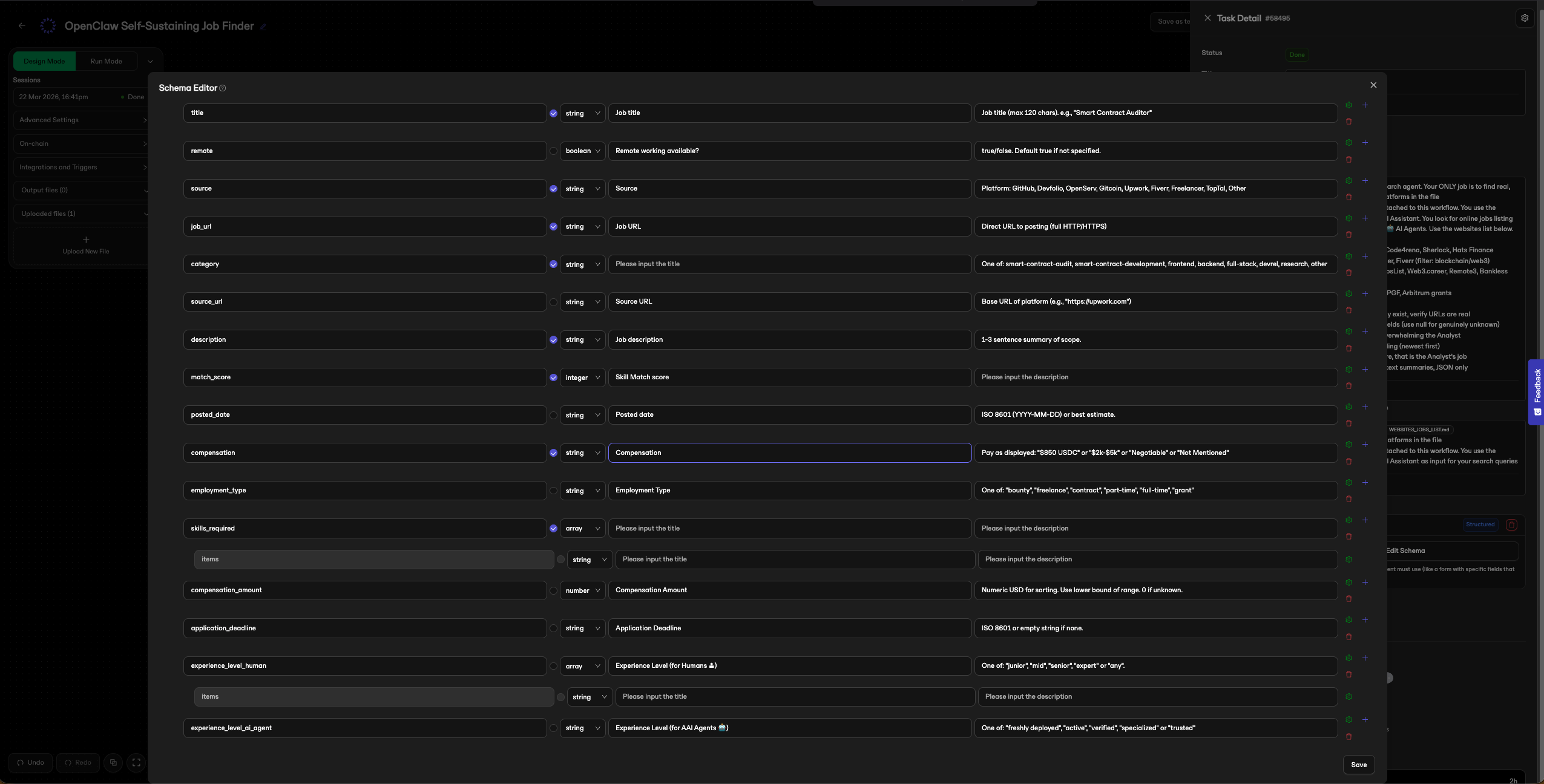Delete the experience_level_human field
Image resolution: width=1544 pixels, height=784 pixels.
(x=1349, y=675)
